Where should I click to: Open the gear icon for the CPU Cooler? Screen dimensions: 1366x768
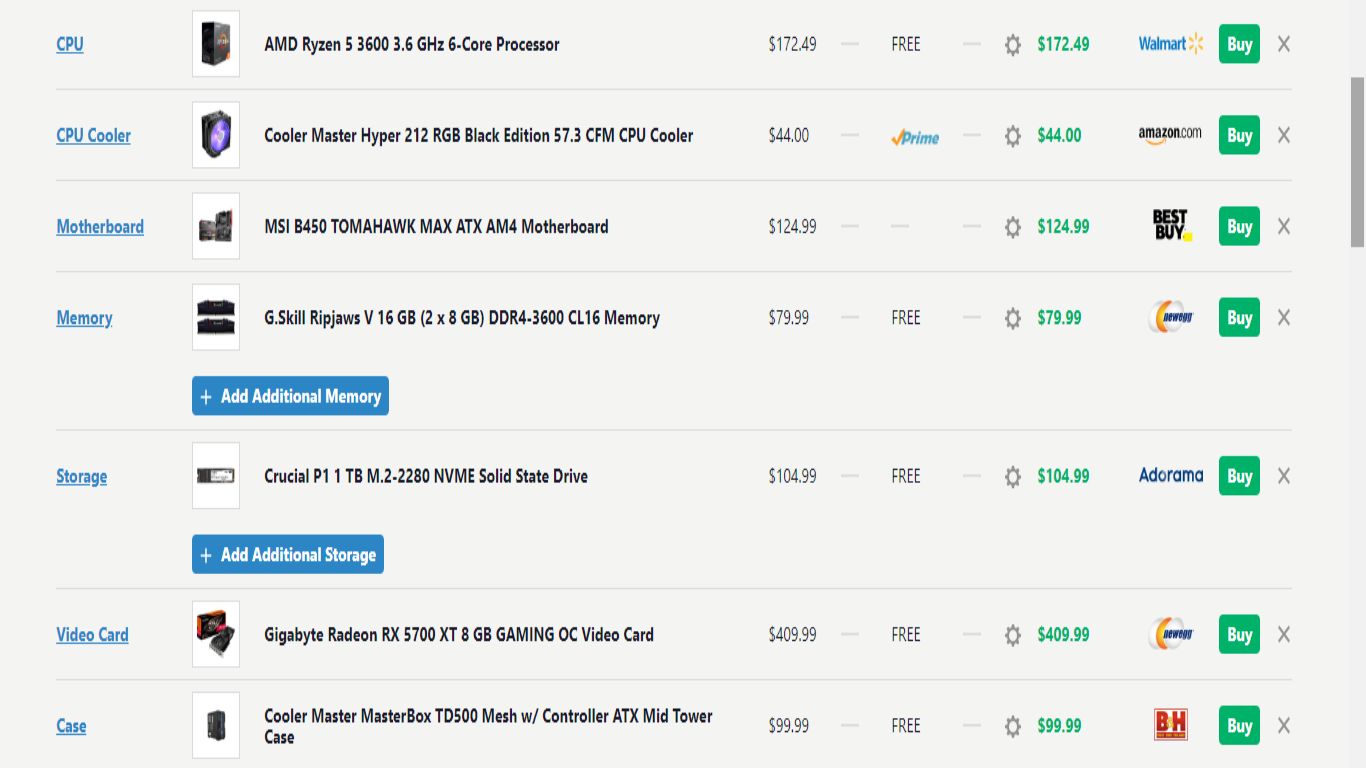(x=1012, y=135)
